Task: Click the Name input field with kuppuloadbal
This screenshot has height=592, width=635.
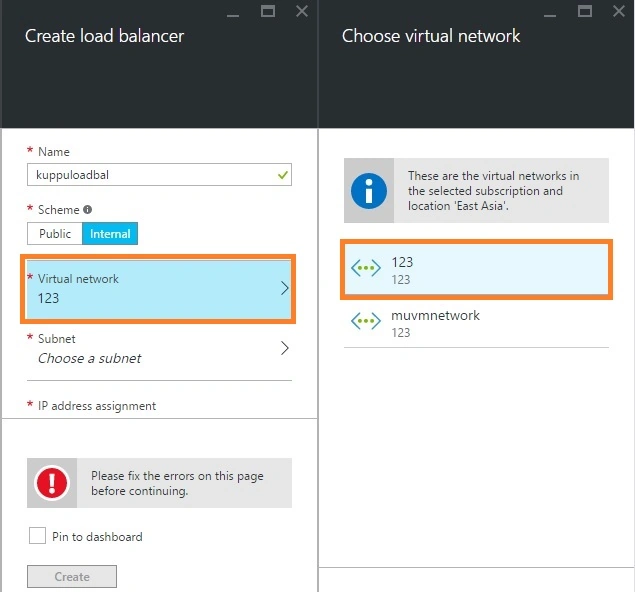Action: pos(159,175)
